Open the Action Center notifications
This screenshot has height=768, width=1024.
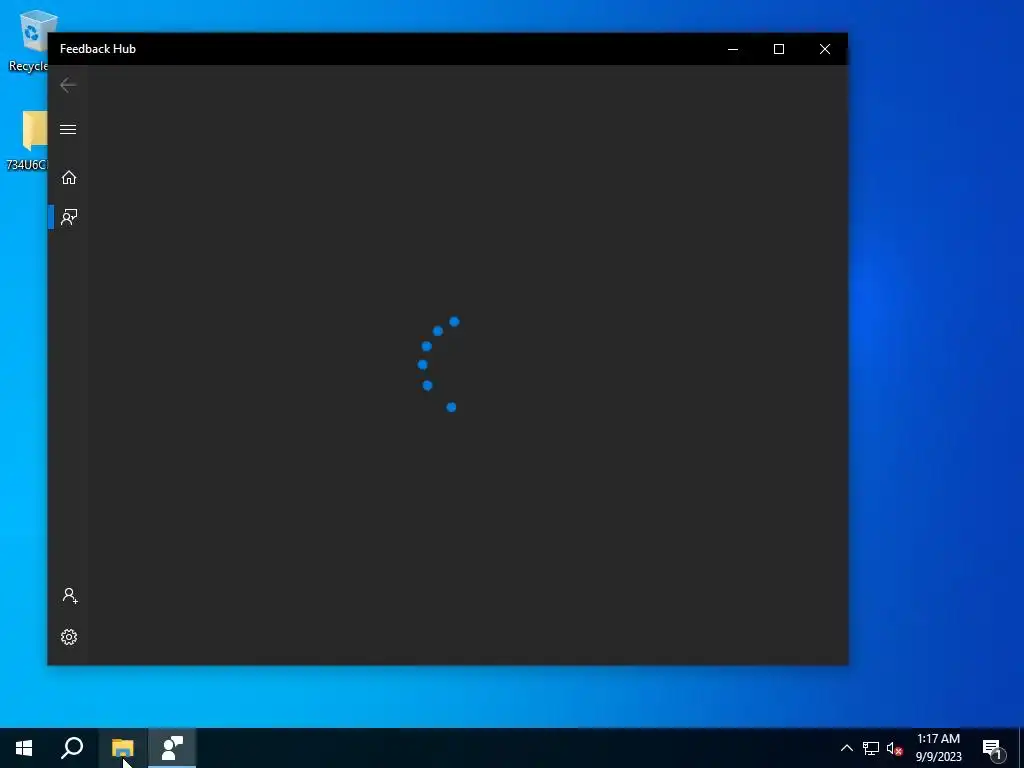[x=993, y=748]
